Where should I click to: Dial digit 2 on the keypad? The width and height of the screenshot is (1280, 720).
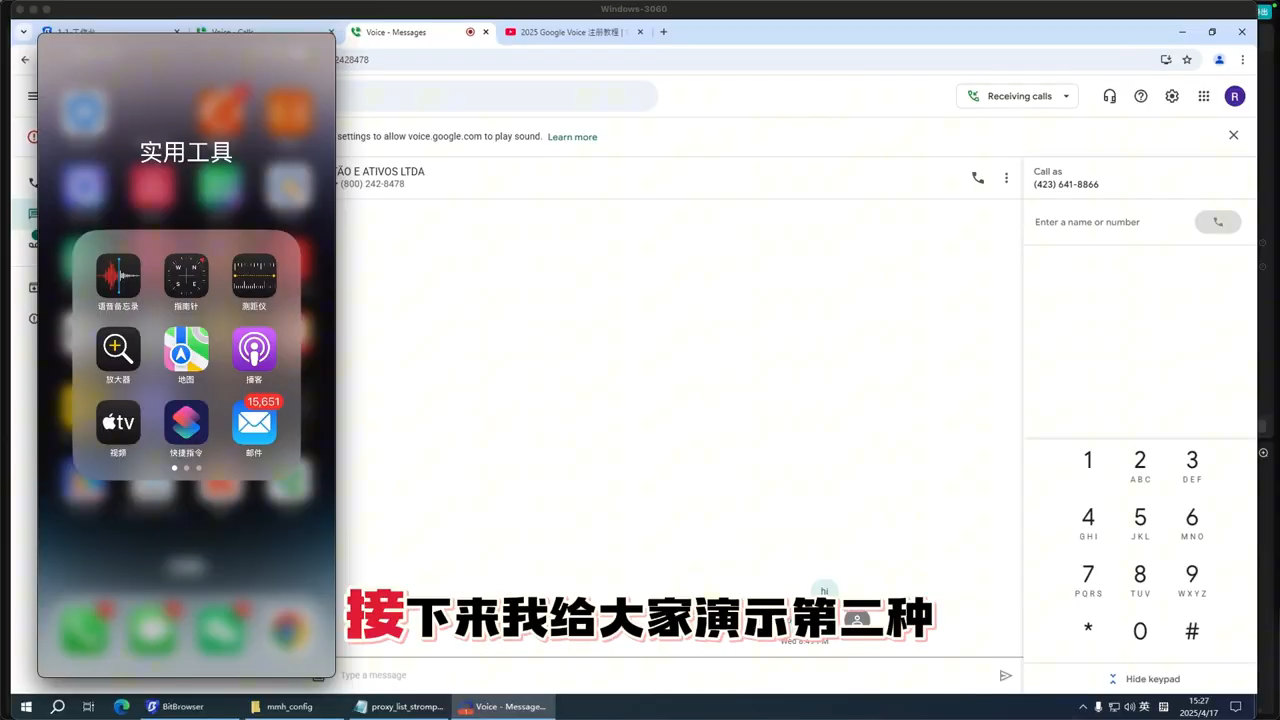pyautogui.click(x=1140, y=465)
